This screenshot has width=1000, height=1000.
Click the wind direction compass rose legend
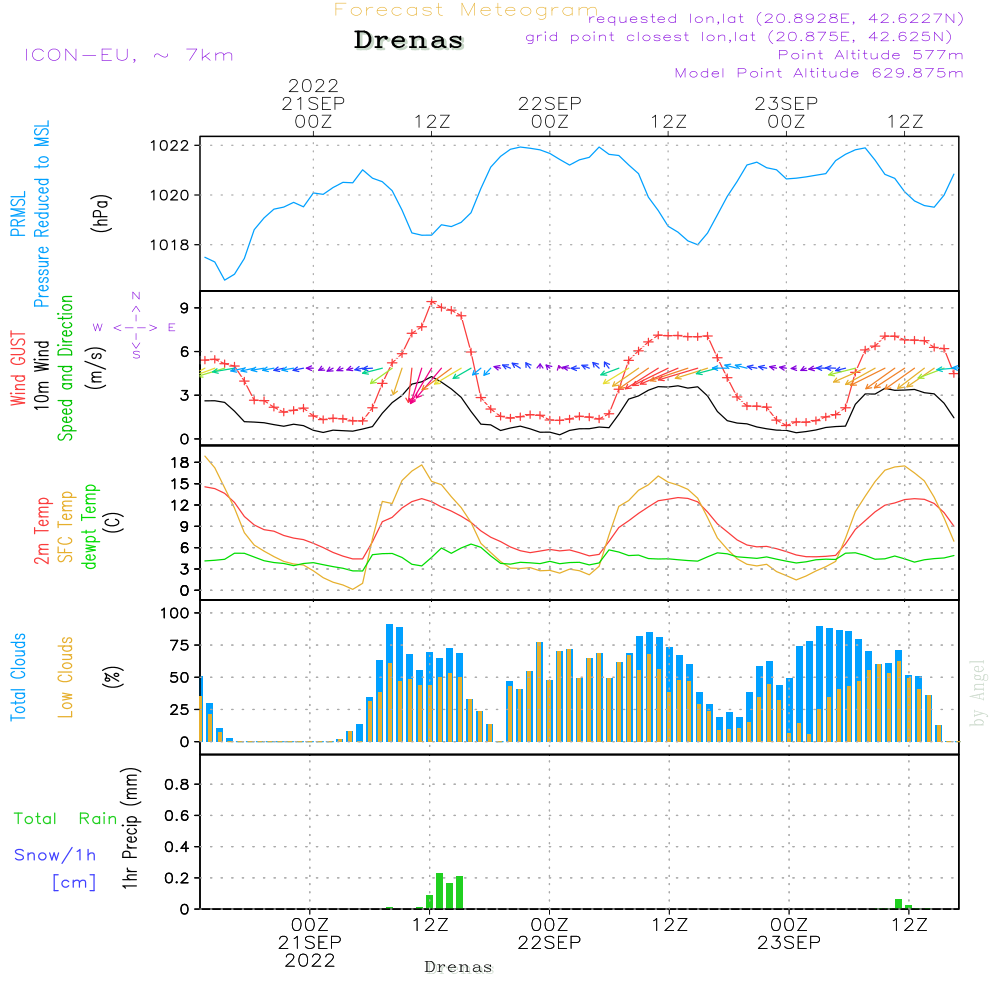click(136, 326)
